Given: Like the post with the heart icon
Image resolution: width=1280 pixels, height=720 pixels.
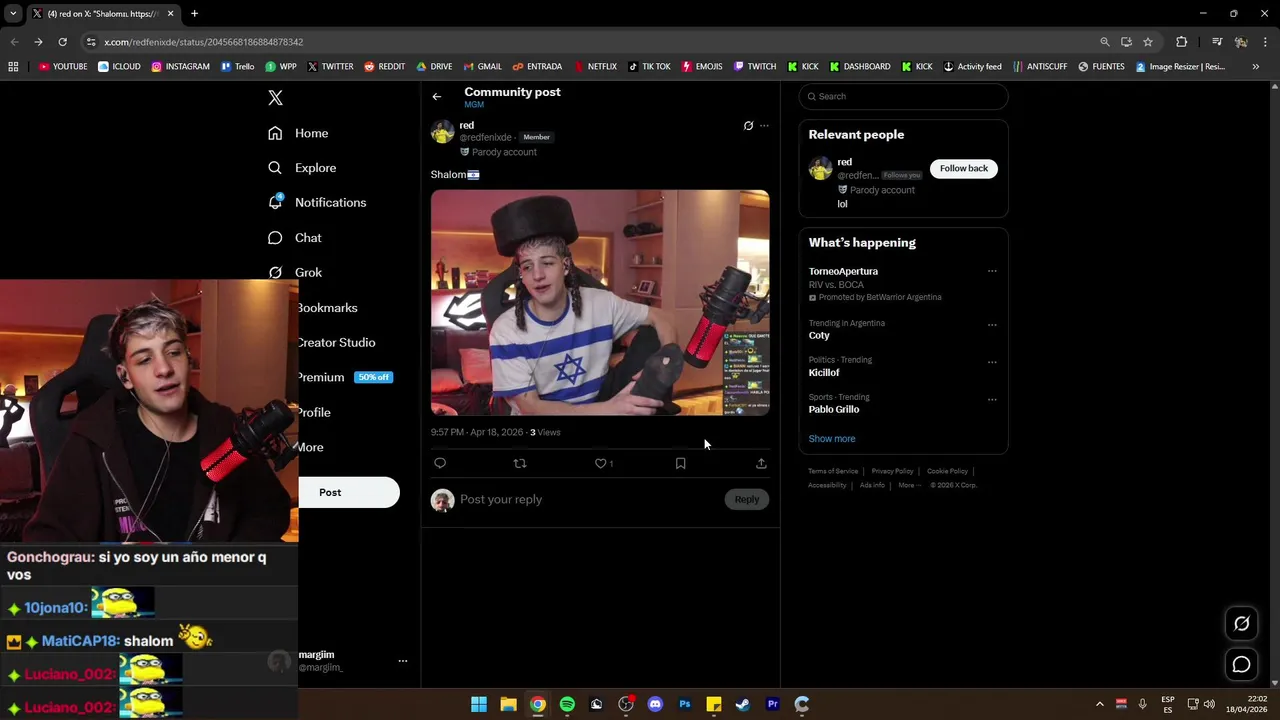Looking at the screenshot, I should 601,463.
